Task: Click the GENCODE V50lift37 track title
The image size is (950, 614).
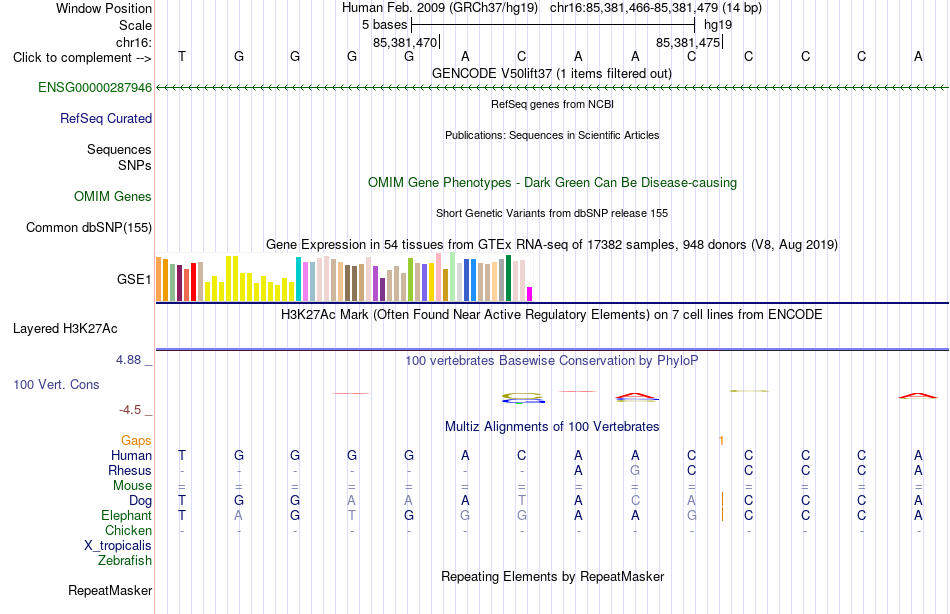Action: [x=552, y=74]
